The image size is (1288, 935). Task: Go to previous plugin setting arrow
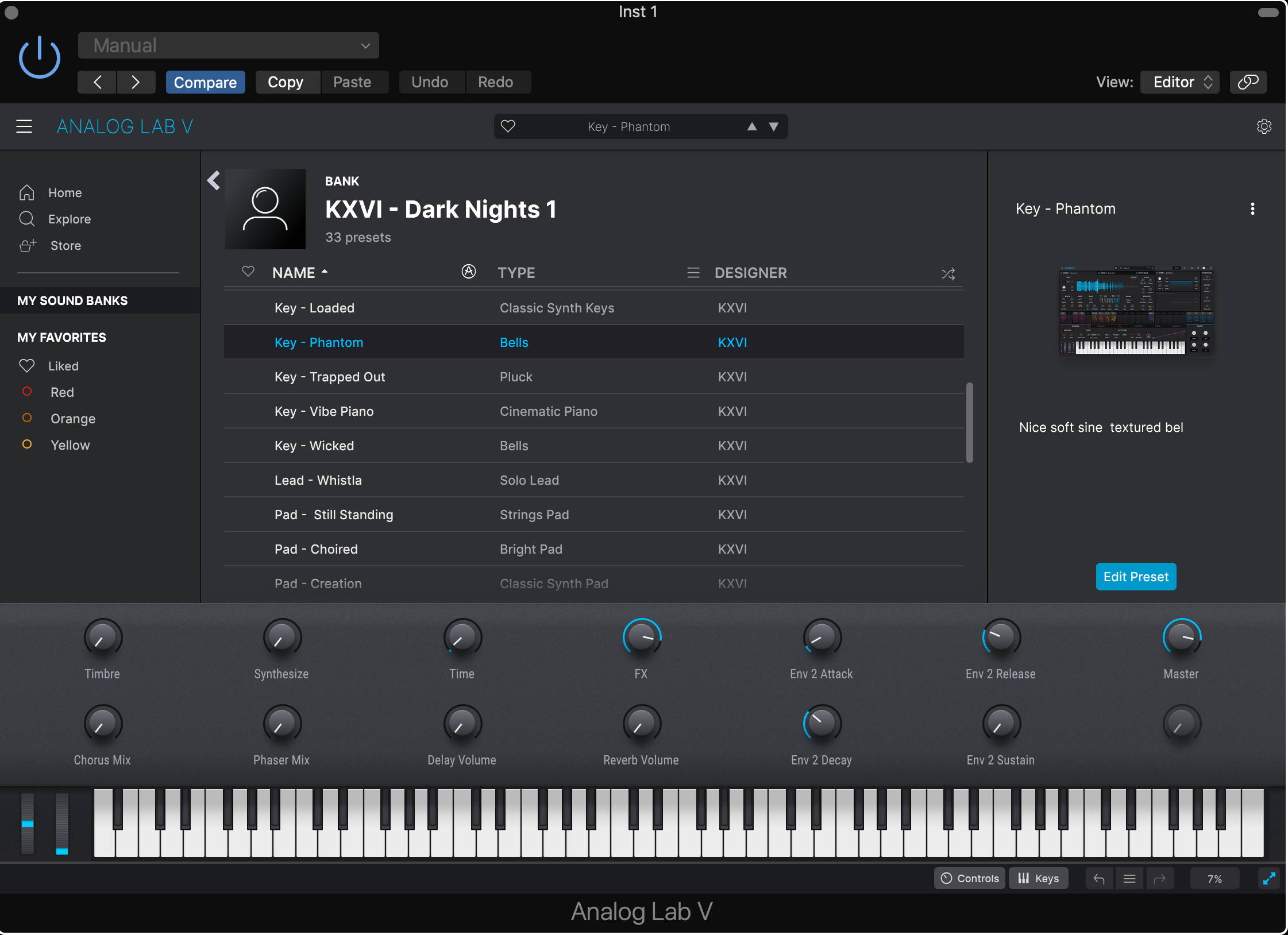pos(97,82)
